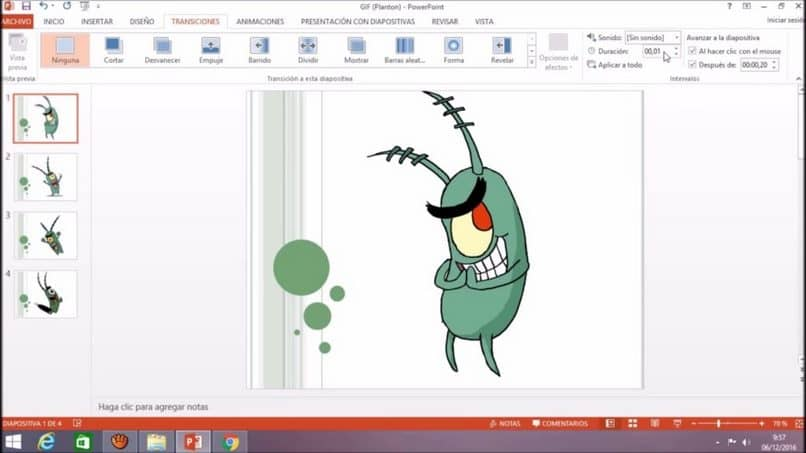Image resolution: width=806 pixels, height=453 pixels.
Task: Apply the Cortar transition
Action: tap(114, 50)
